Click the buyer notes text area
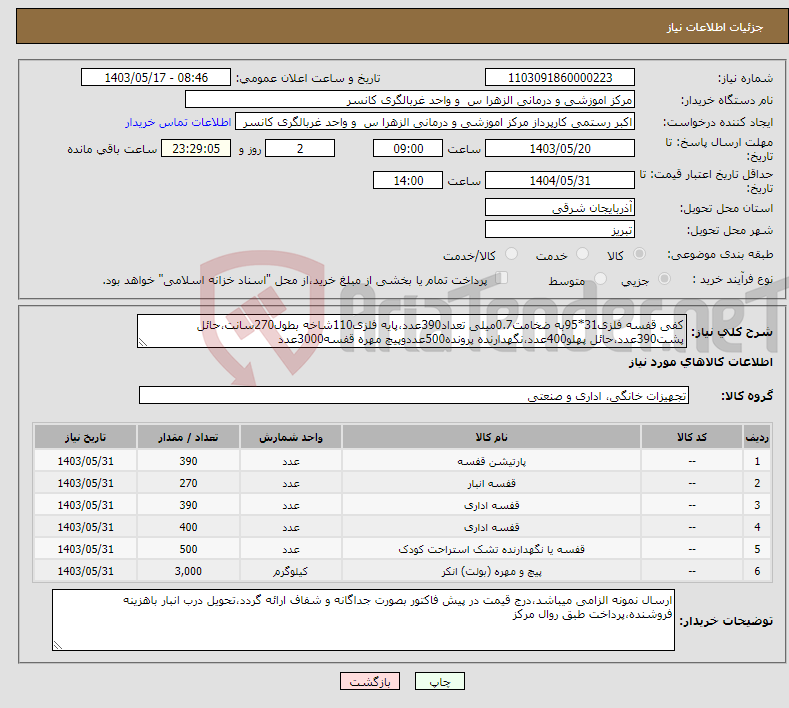This screenshot has width=789, height=708. [363, 620]
